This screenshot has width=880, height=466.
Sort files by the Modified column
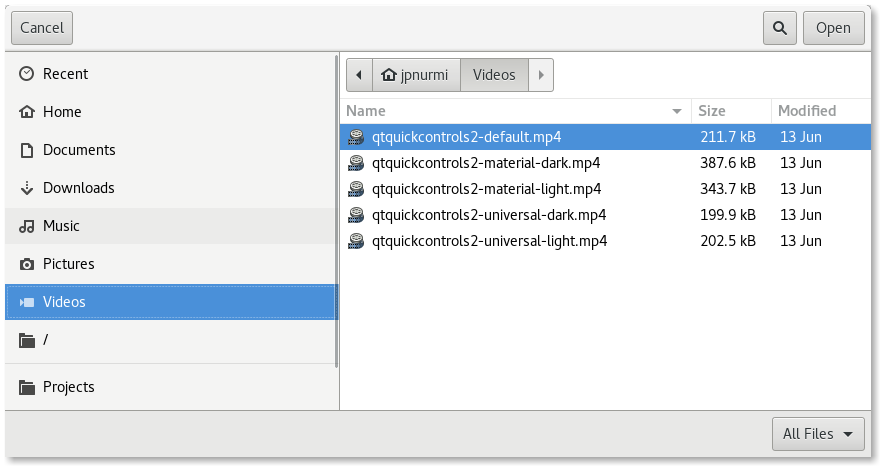coord(807,111)
